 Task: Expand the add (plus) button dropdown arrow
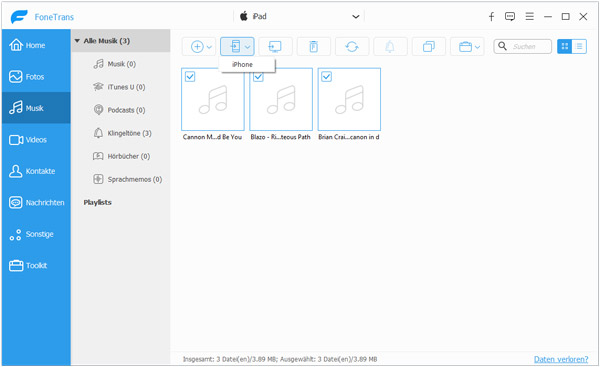(209, 47)
